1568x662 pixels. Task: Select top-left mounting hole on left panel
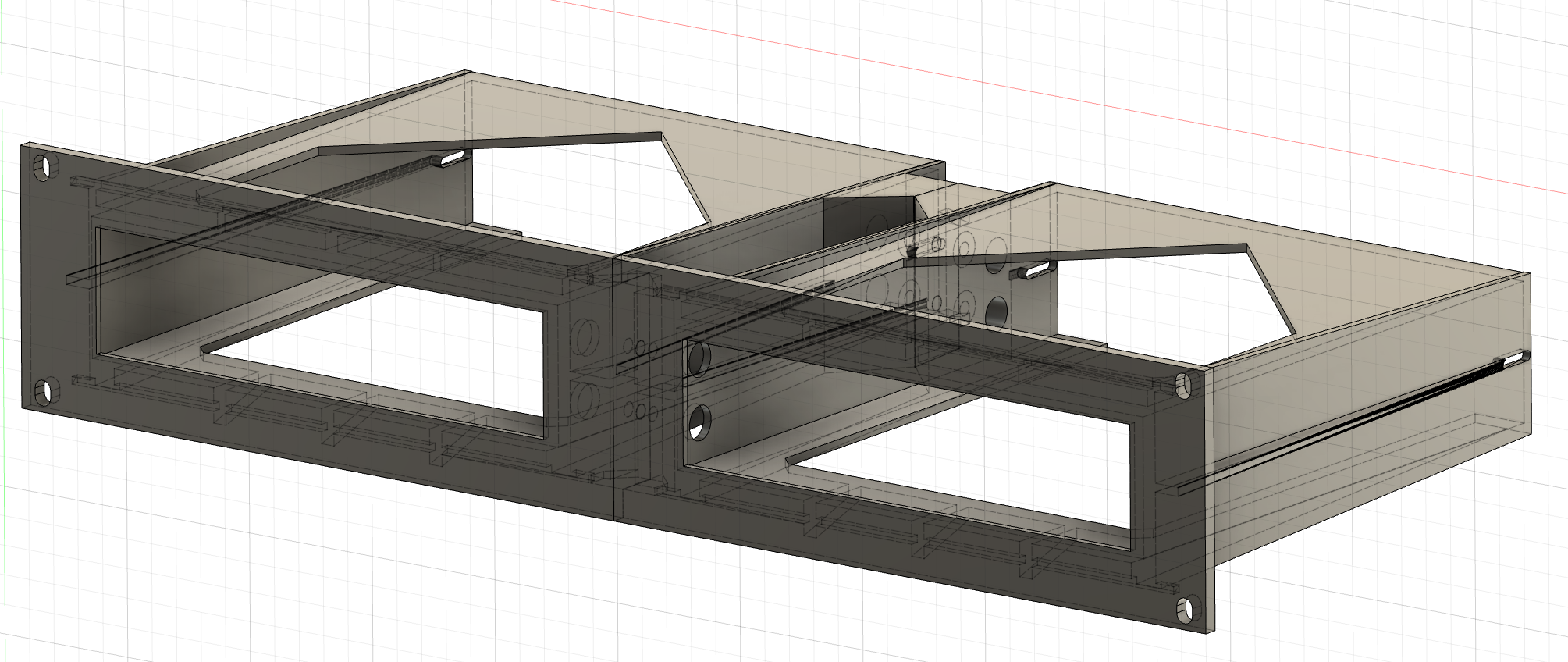point(44,167)
